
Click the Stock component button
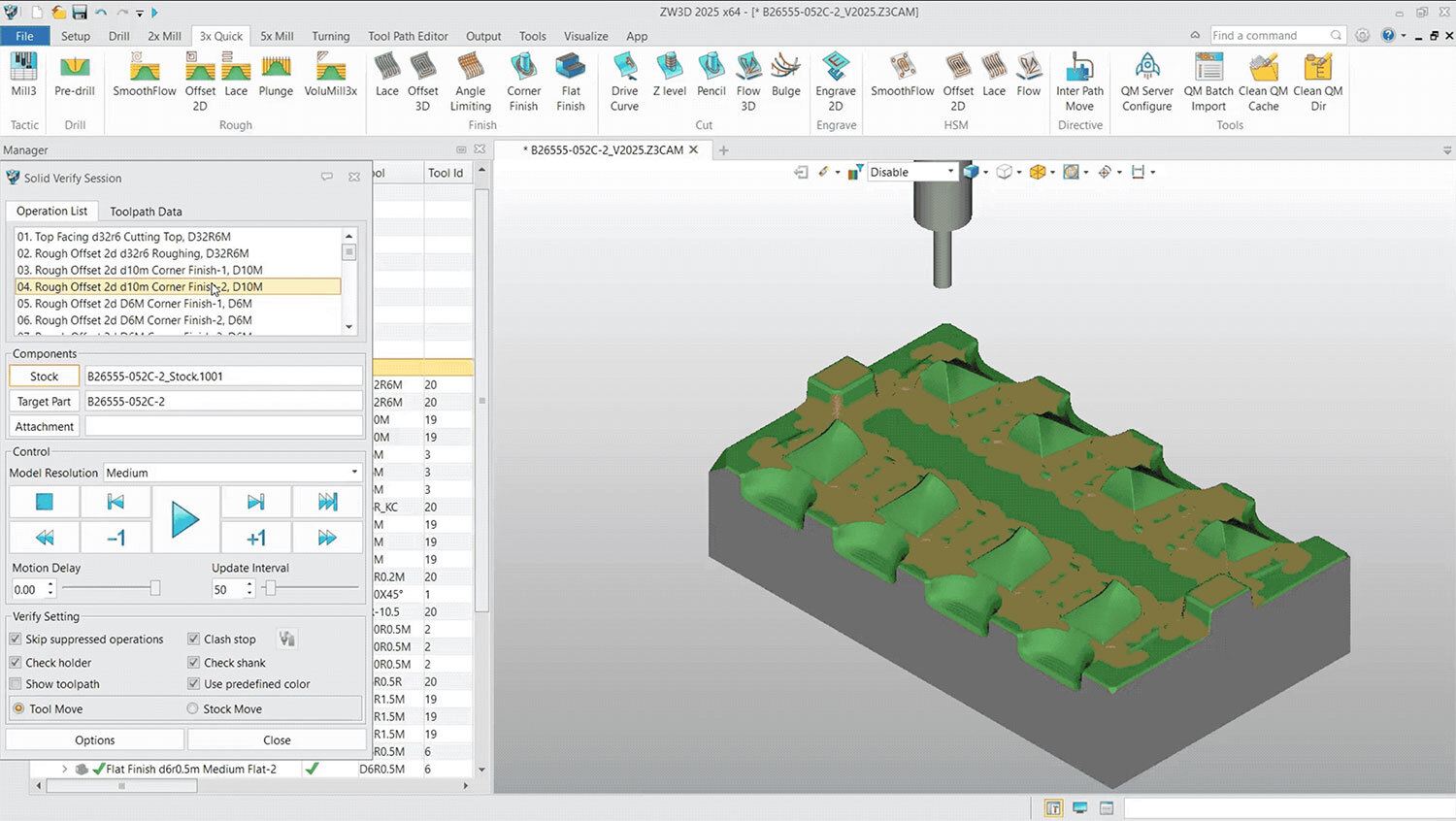click(x=45, y=376)
